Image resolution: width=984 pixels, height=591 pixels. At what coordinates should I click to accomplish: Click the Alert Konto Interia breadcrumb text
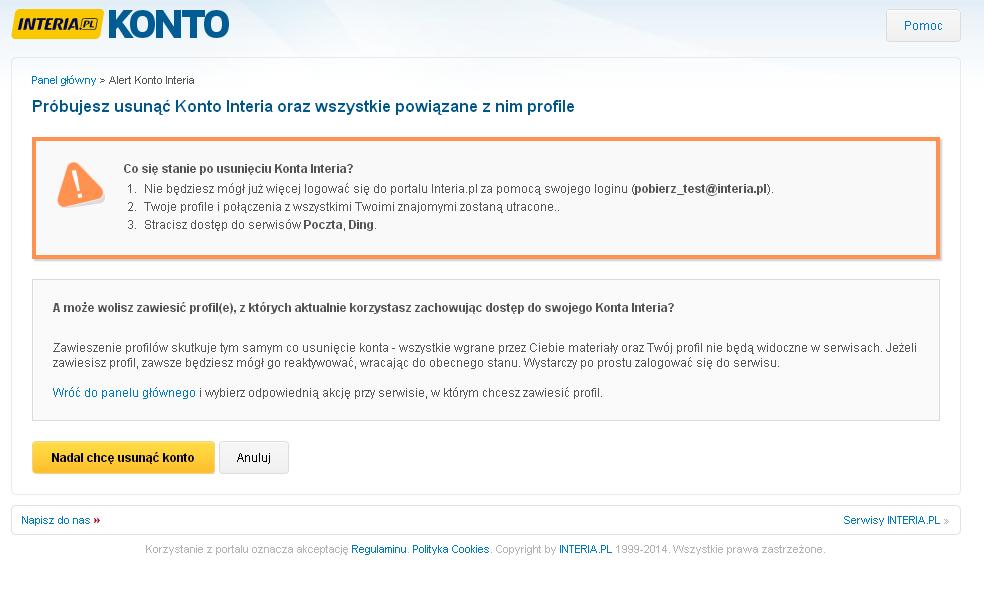point(151,80)
